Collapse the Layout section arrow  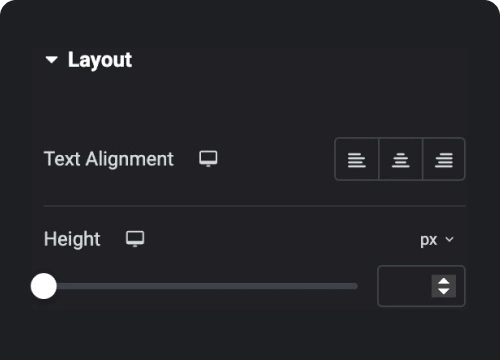click(52, 60)
